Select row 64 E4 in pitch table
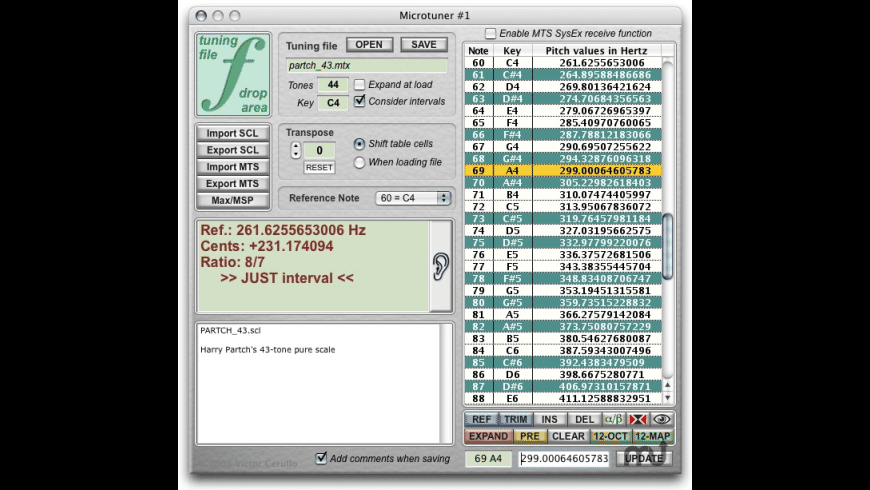 (563, 111)
